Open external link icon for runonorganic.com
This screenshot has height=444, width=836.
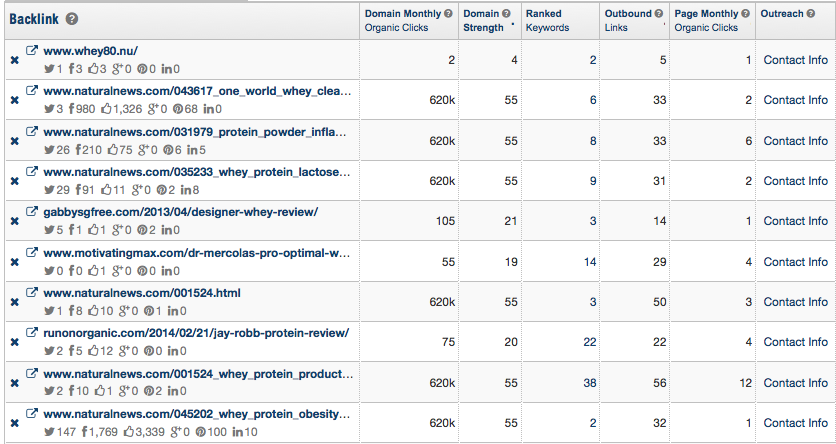32,333
